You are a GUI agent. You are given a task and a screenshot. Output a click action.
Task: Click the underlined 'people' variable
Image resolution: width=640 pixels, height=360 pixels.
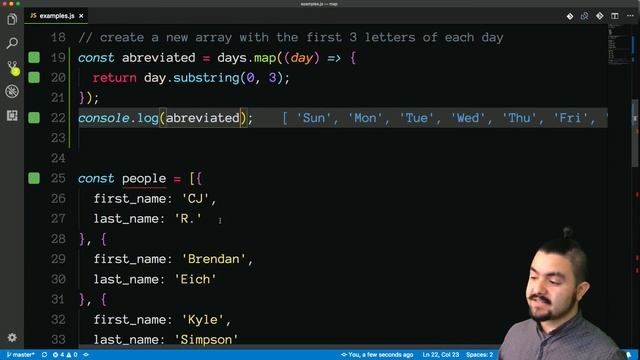tap(144, 178)
